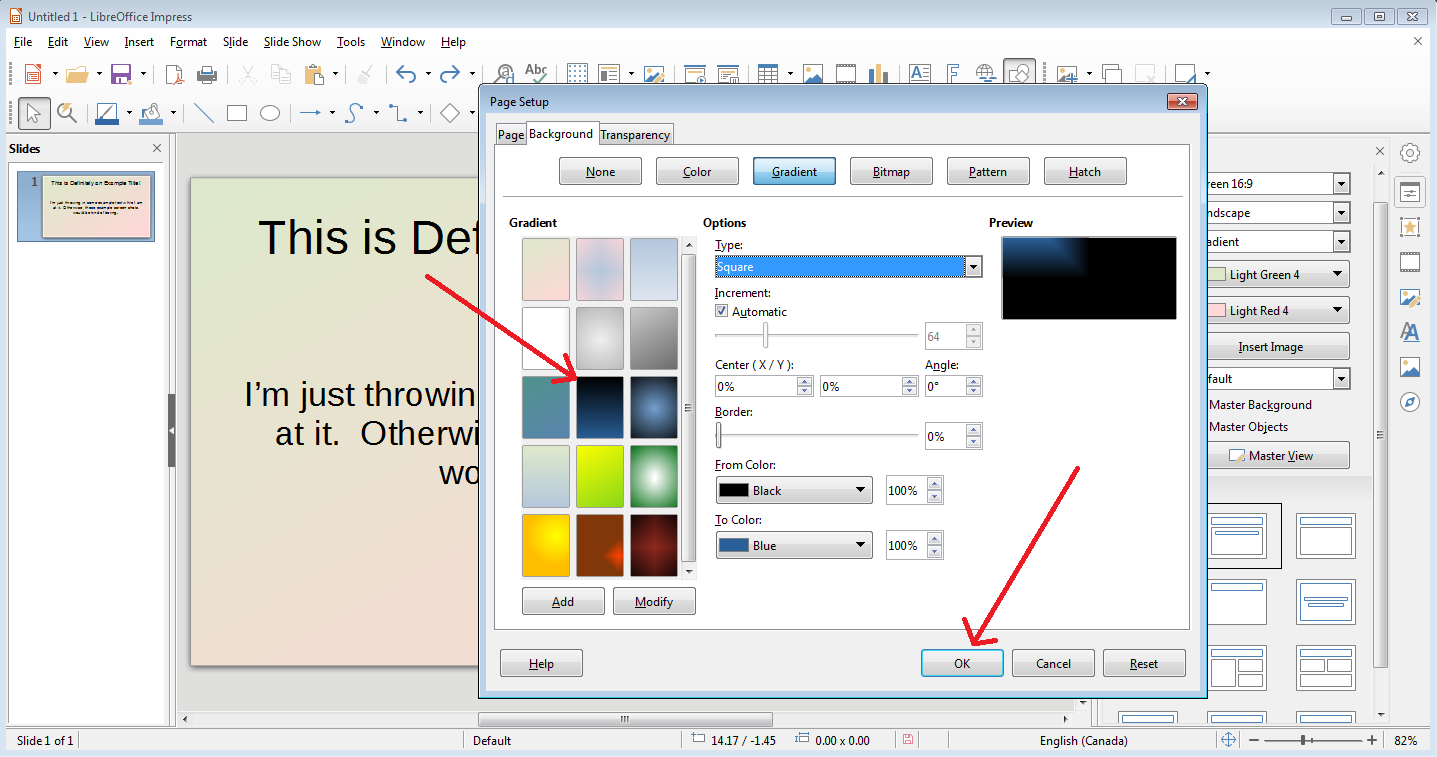Open sidebar Navigator compass icon

pyautogui.click(x=1410, y=401)
